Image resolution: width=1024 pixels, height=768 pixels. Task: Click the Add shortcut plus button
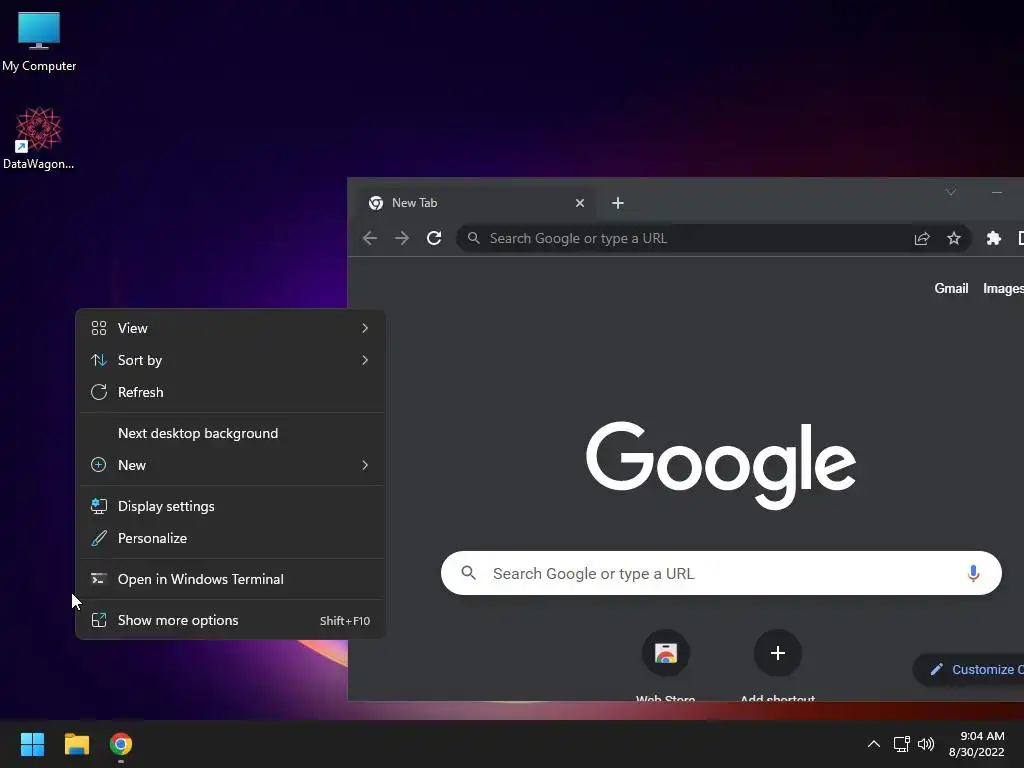click(x=777, y=653)
